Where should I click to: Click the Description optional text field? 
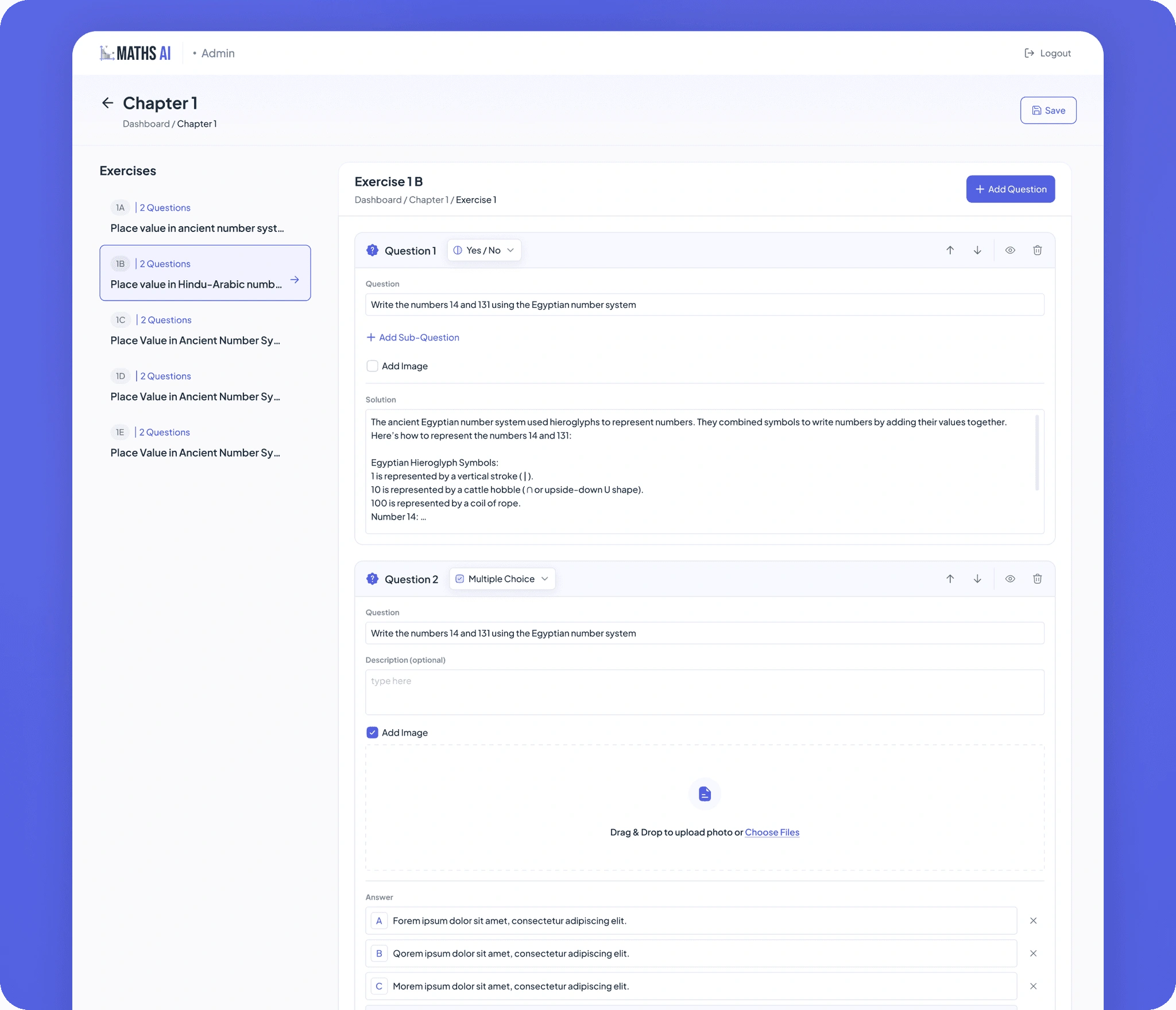point(705,692)
